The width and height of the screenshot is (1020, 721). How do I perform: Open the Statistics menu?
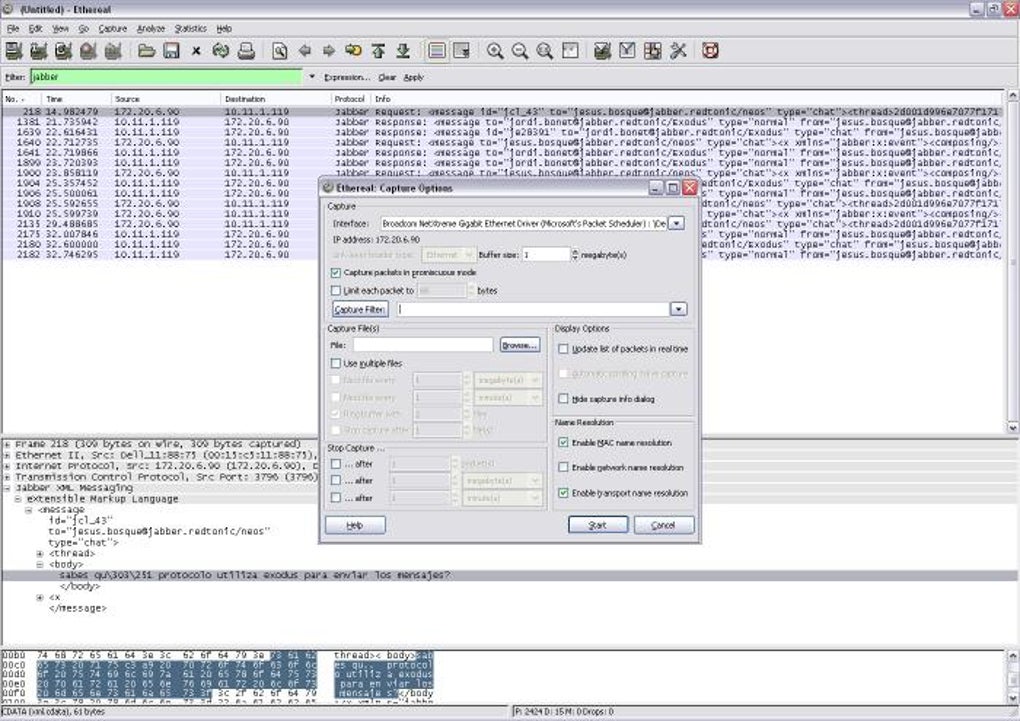[191, 29]
